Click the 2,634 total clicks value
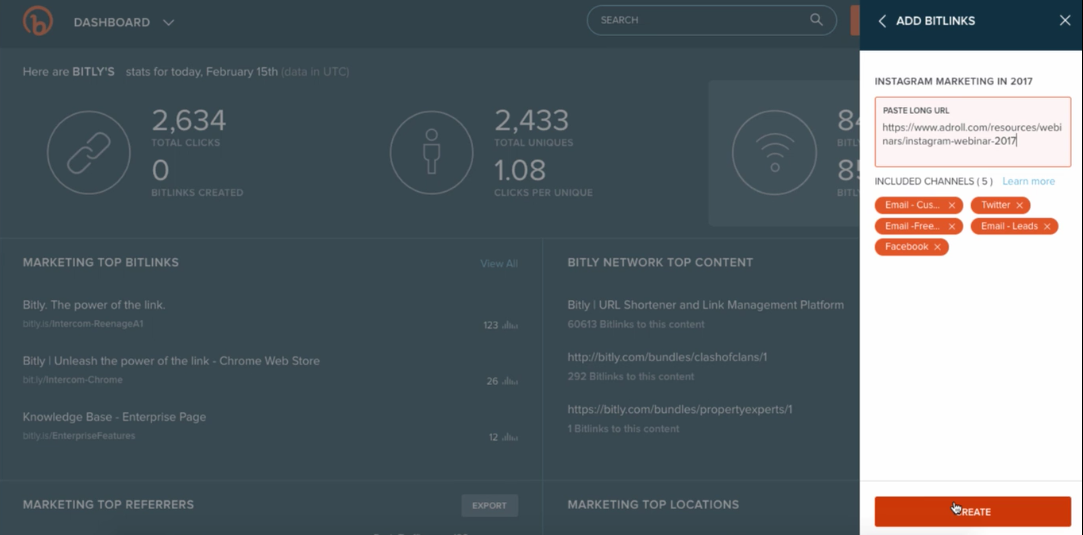 [189, 121]
